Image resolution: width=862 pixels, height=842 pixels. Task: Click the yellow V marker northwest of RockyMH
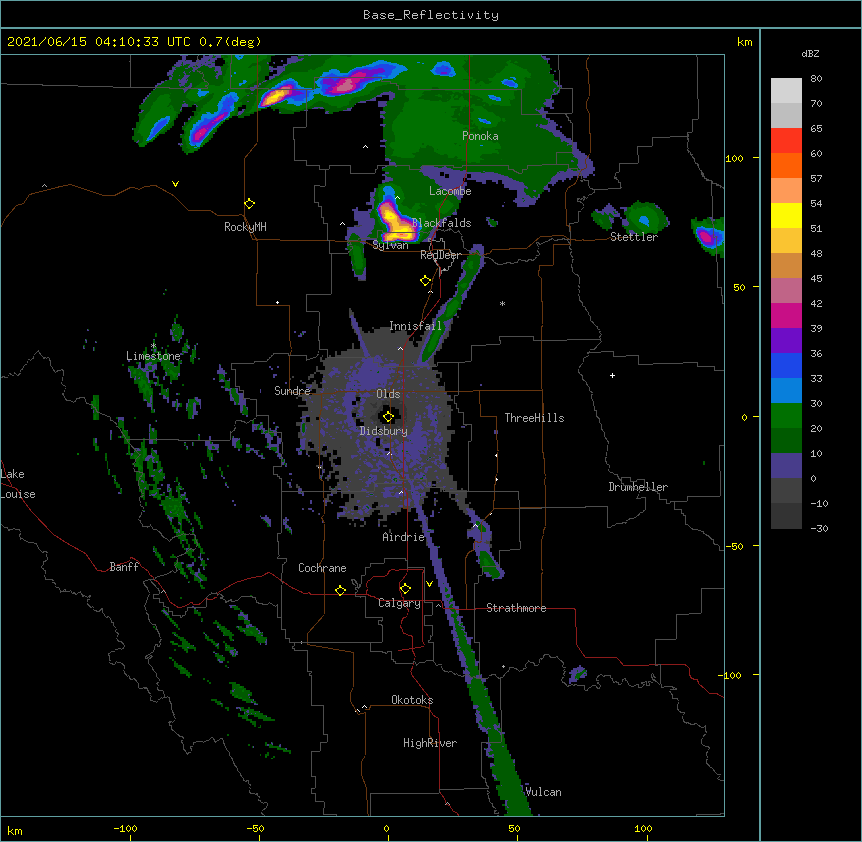175,184
